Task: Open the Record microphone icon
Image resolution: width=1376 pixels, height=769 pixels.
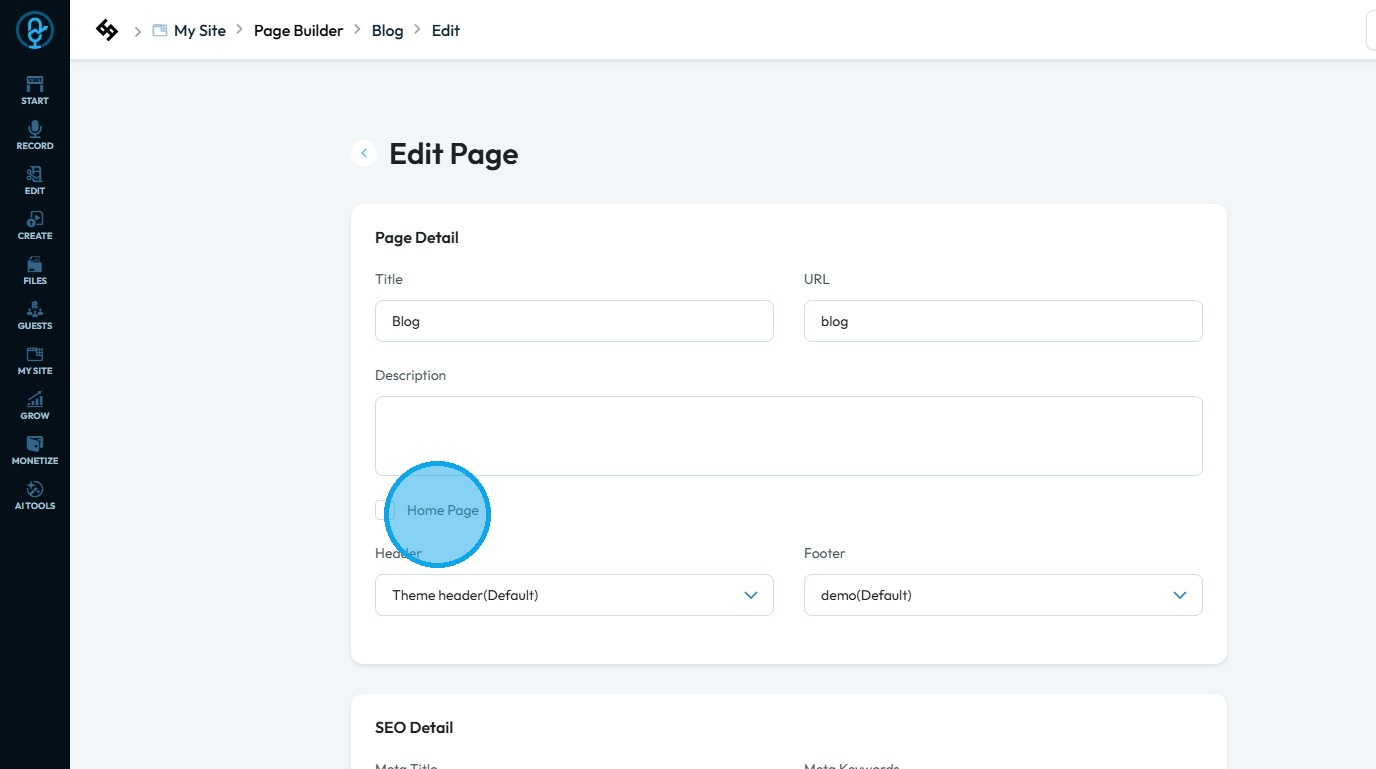Action: pyautogui.click(x=35, y=135)
